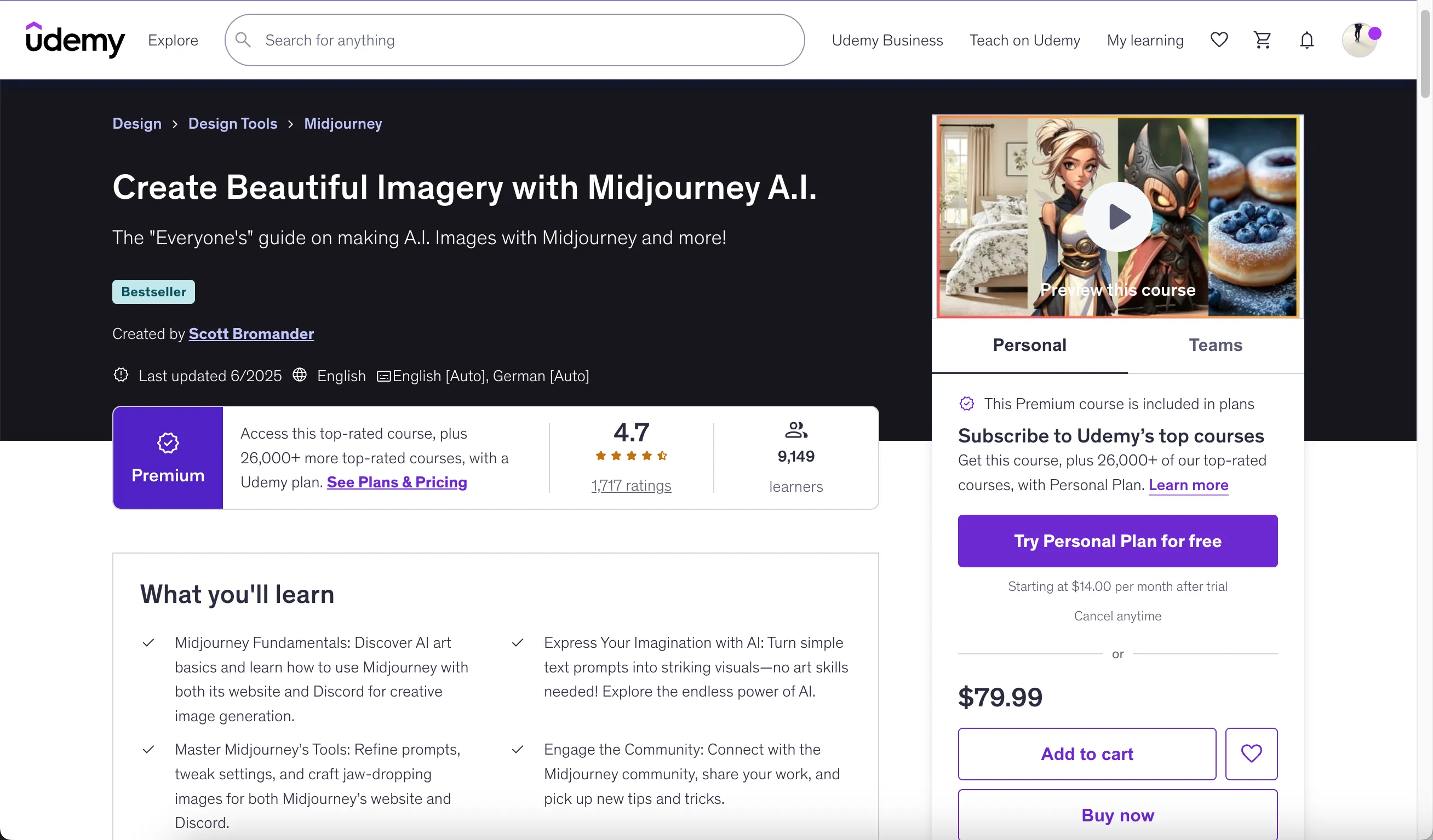
Task: Play the course preview video
Action: point(1117,216)
